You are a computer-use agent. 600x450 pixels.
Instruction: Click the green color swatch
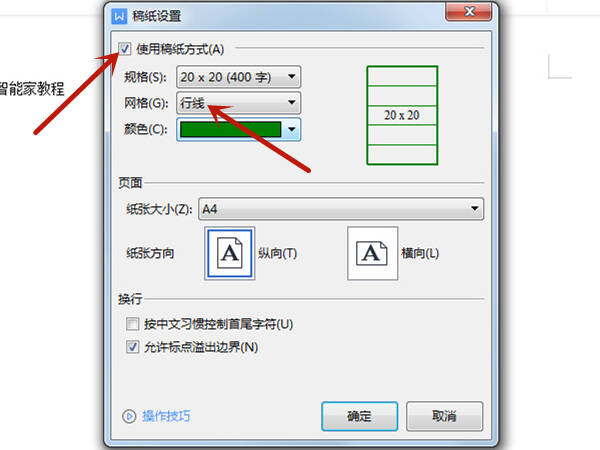230,129
